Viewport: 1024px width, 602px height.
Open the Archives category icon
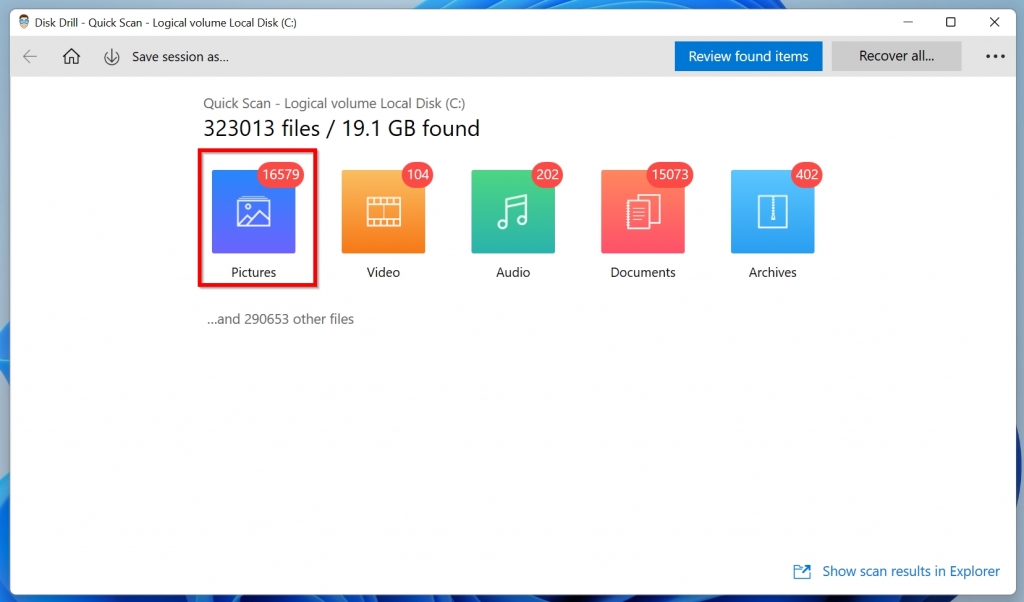click(x=772, y=210)
